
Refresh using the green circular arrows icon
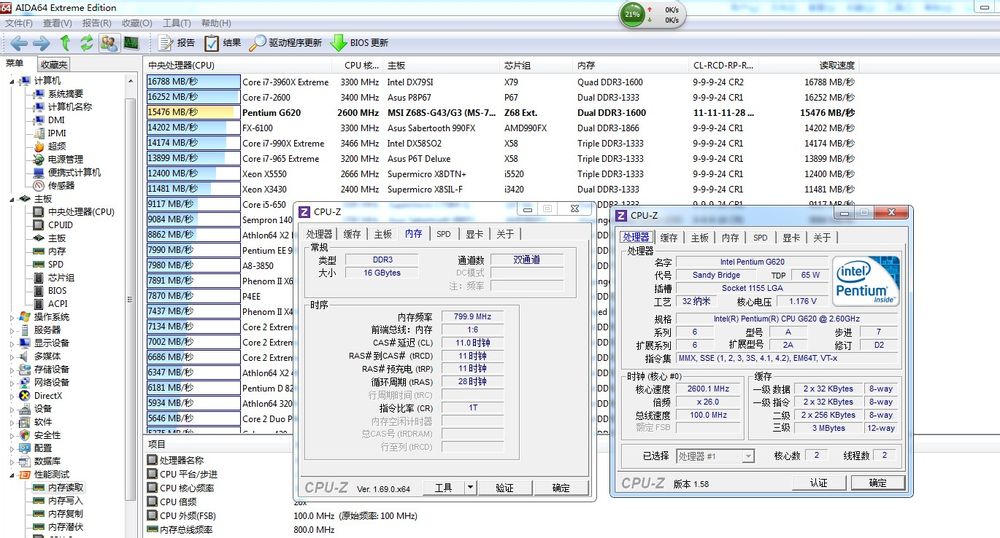86,43
